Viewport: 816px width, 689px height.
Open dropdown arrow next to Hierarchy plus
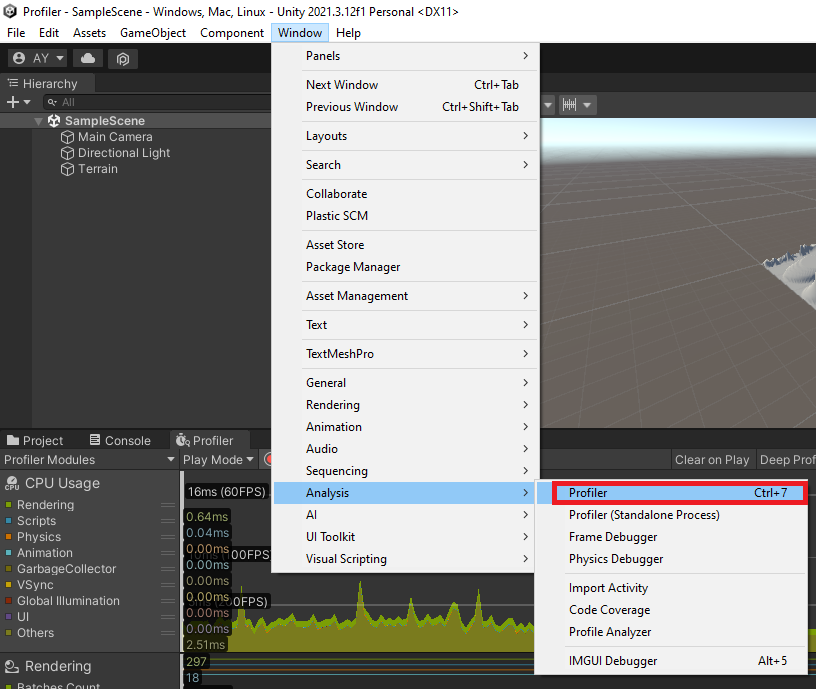pos(27,103)
